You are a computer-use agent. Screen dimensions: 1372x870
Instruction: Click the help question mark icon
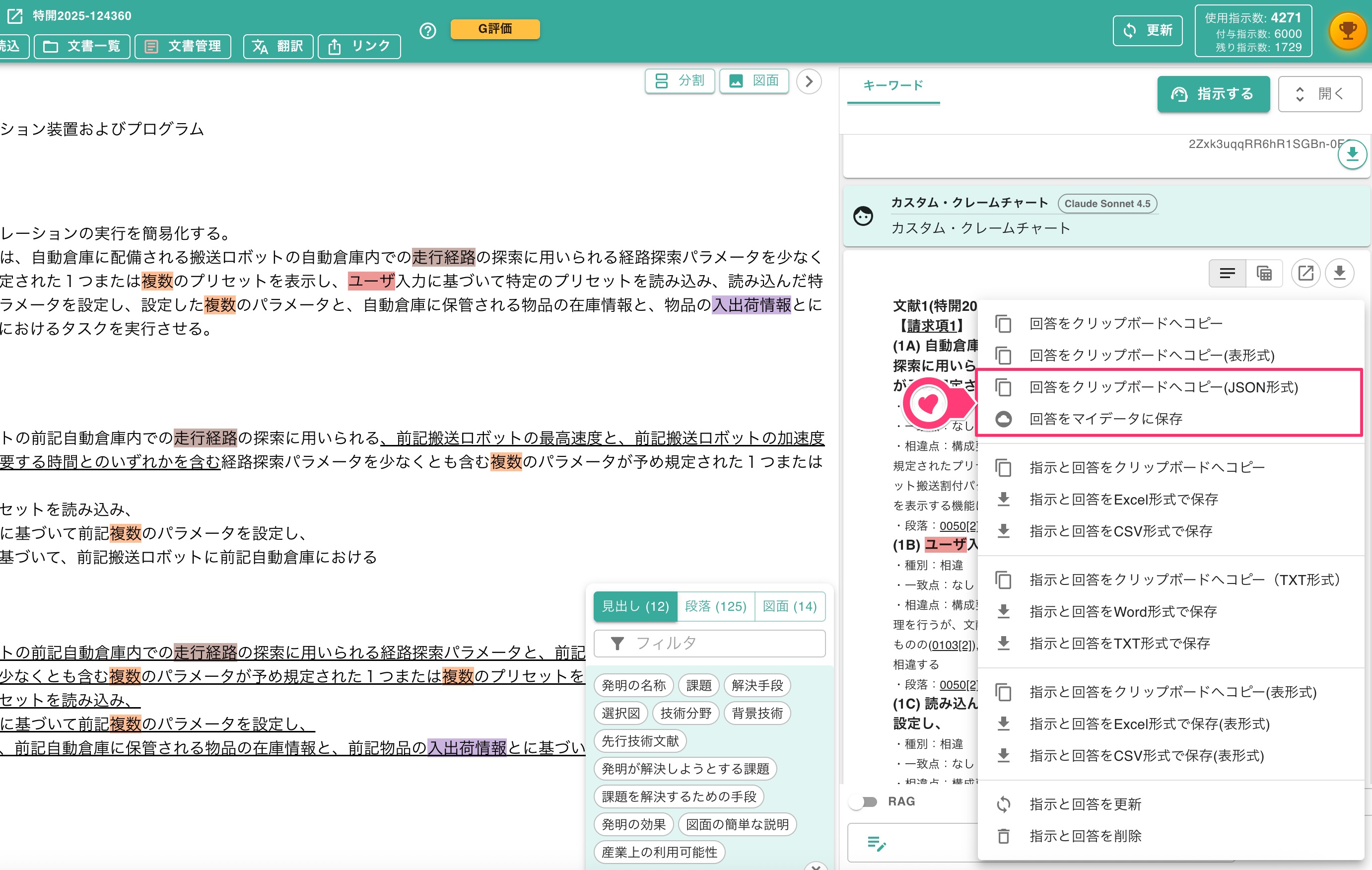point(427,30)
